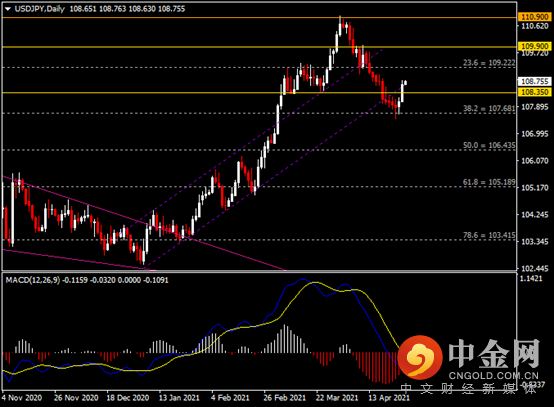Click the 110.900 orange price label
The image size is (554, 407).
click(x=535, y=17)
